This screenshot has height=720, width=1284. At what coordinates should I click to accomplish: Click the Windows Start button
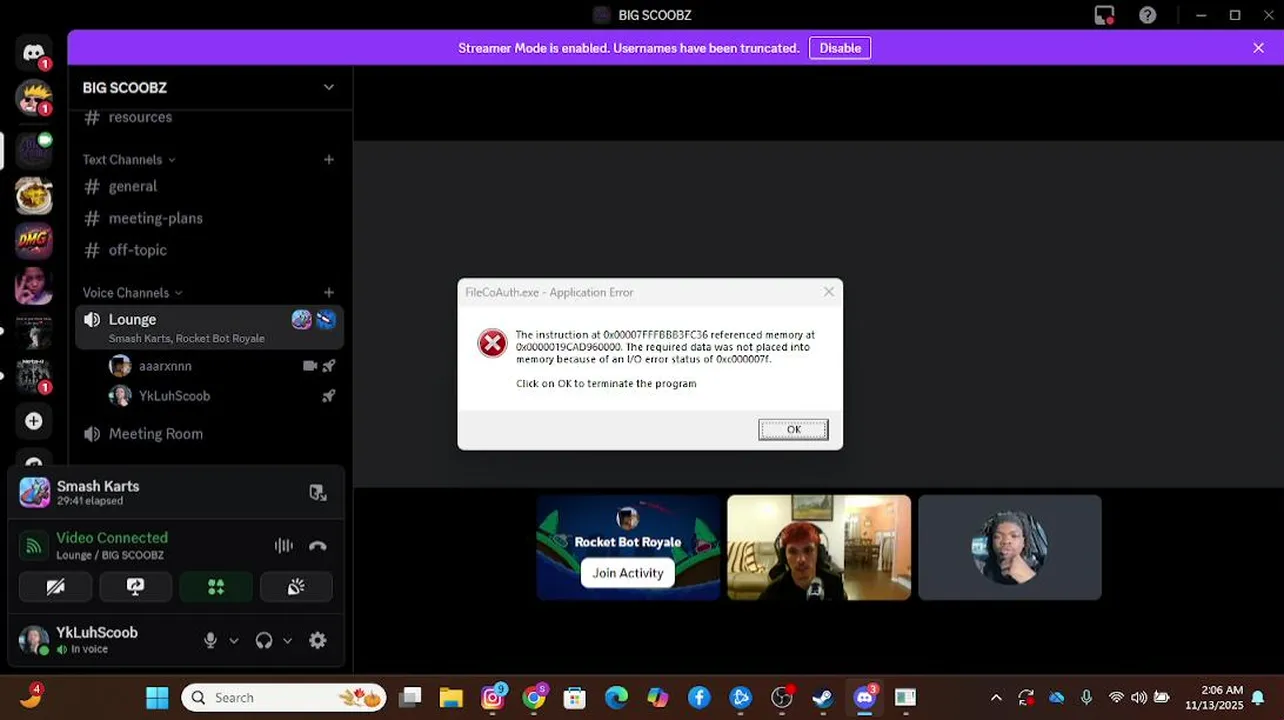(x=157, y=697)
